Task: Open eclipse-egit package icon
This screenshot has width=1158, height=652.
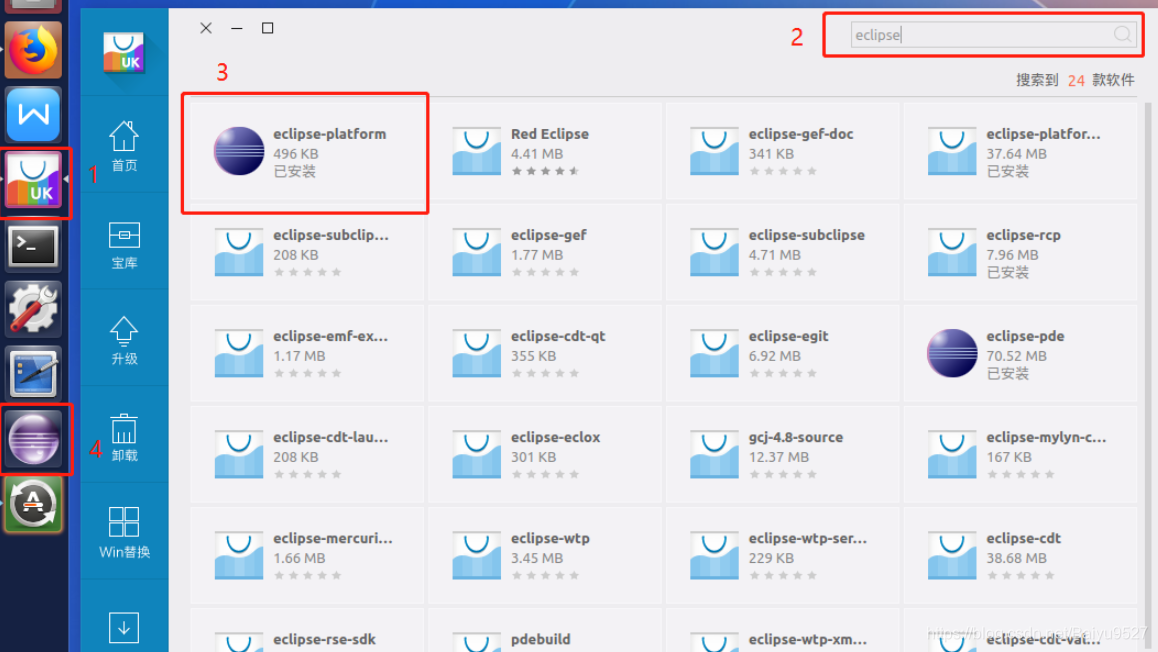Action: (x=714, y=353)
